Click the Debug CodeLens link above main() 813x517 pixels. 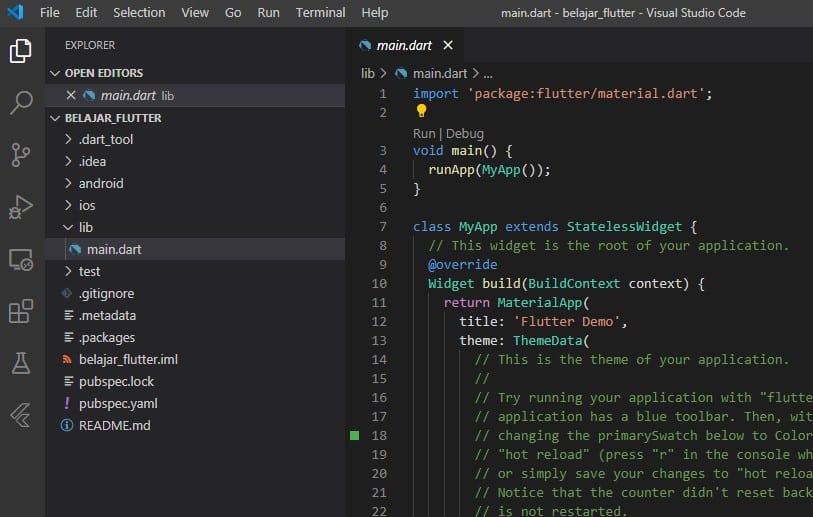pos(465,134)
